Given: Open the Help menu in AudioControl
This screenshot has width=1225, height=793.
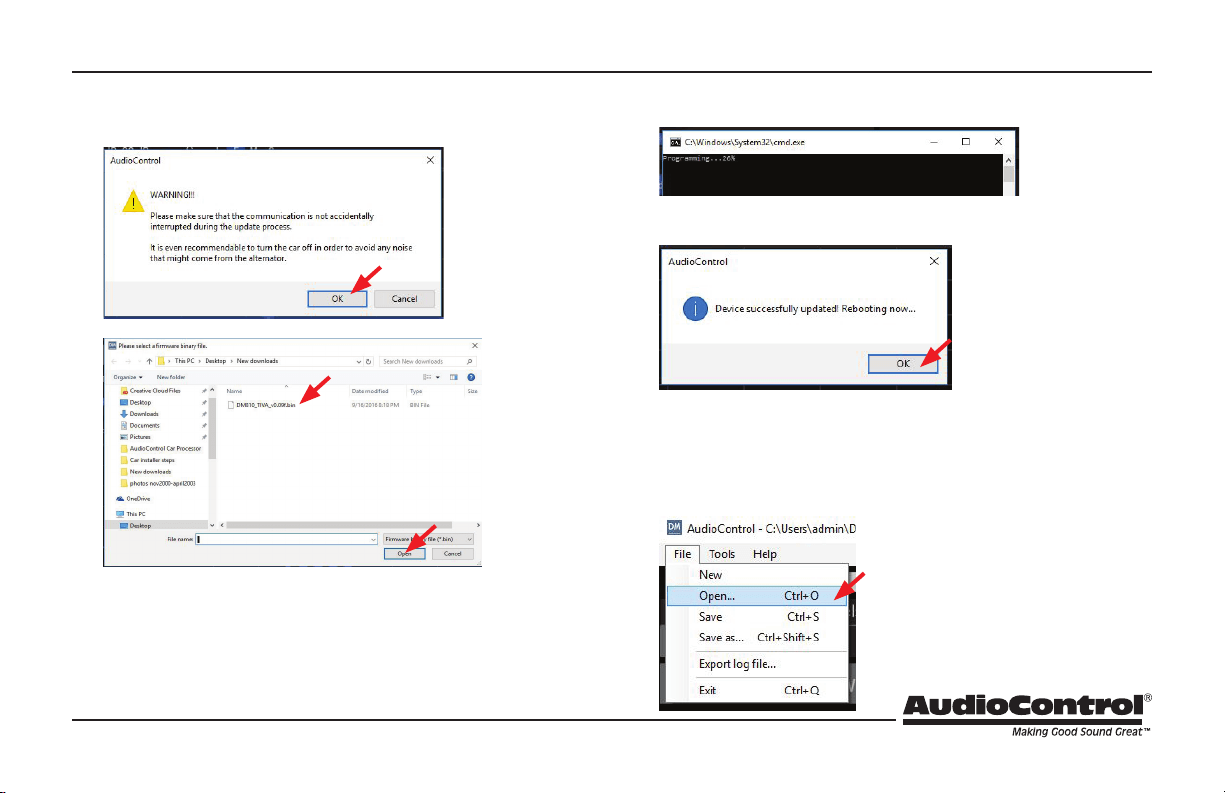Looking at the screenshot, I should click(x=765, y=554).
